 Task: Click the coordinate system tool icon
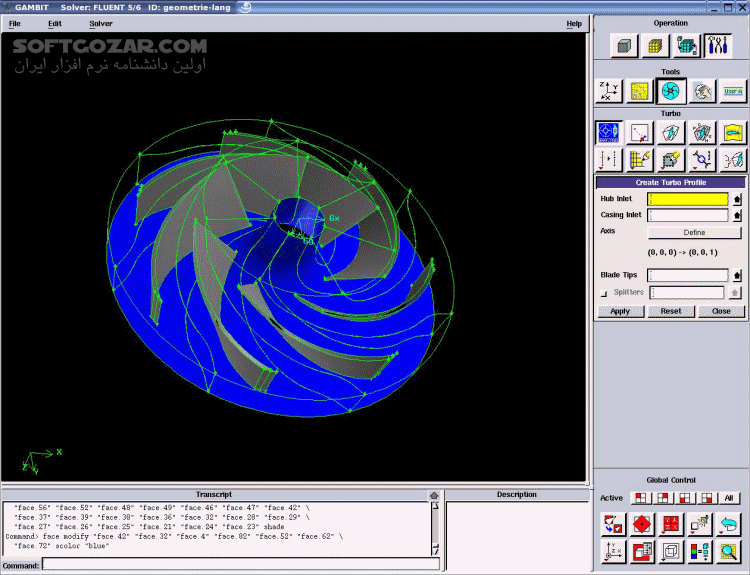coord(609,92)
